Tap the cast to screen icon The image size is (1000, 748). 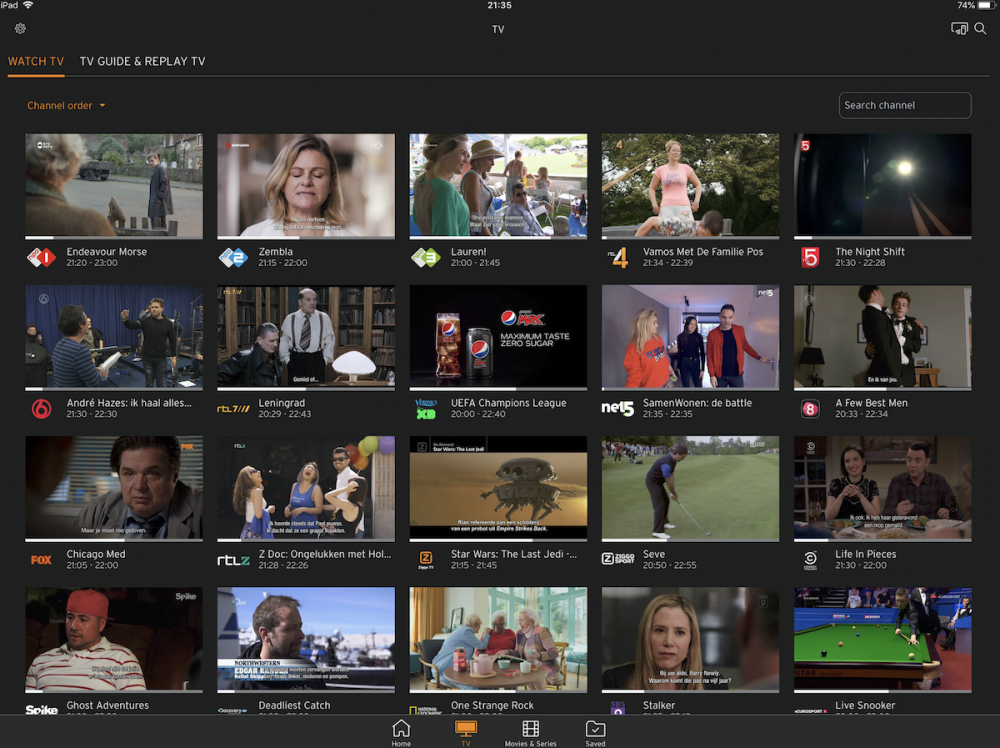(x=959, y=29)
